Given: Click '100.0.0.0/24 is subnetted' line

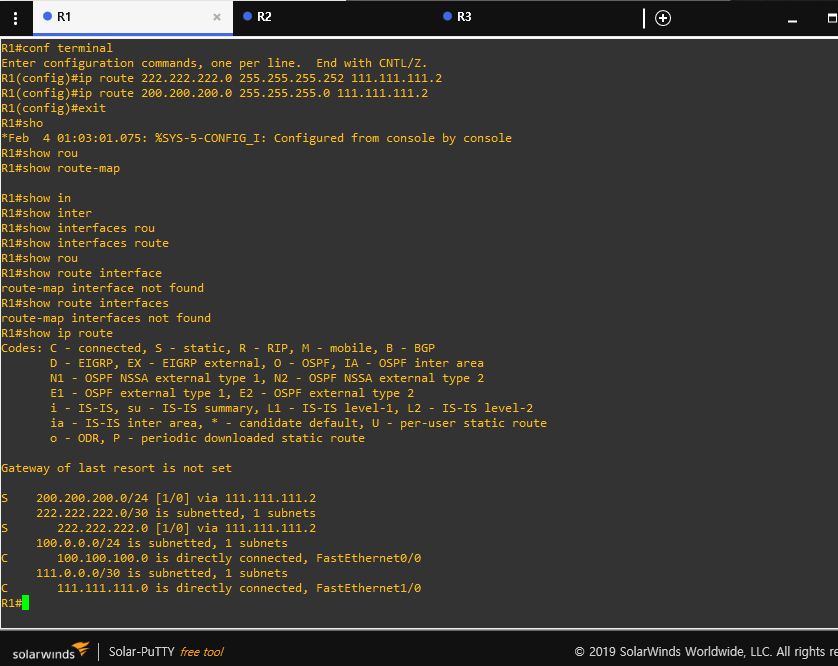Looking at the screenshot, I should (162, 543).
